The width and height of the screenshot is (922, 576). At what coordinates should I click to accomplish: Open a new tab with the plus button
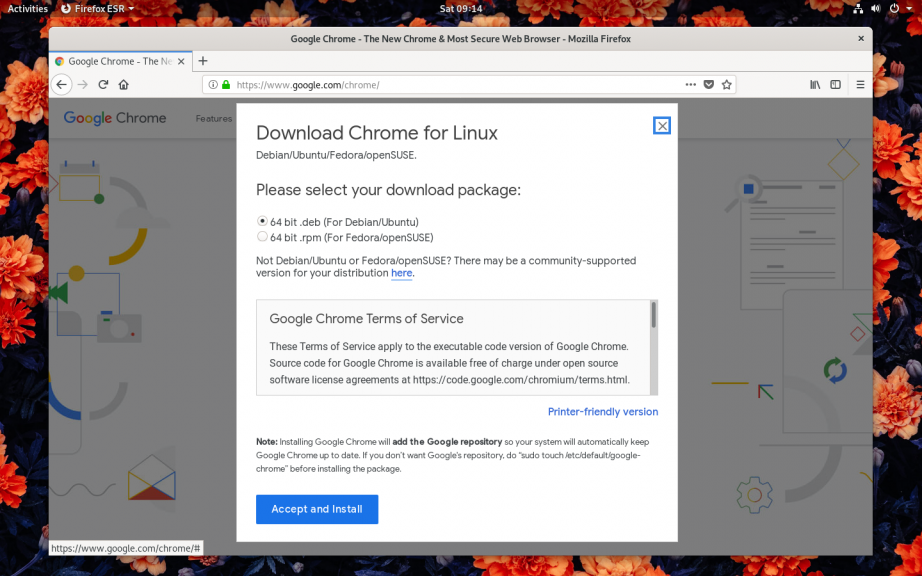click(x=203, y=61)
